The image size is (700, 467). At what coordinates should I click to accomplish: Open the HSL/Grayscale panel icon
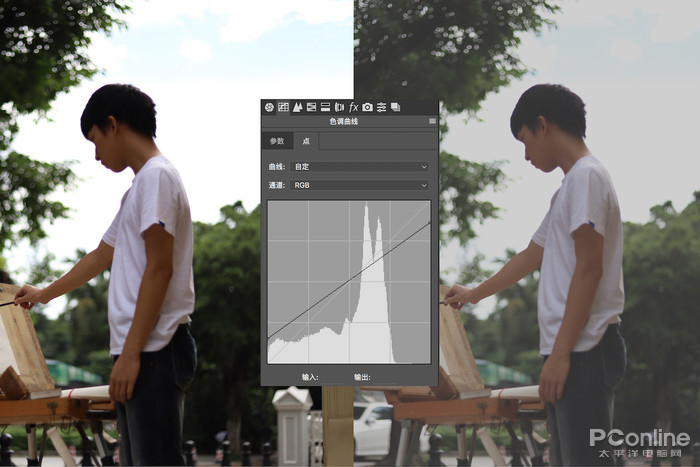tap(312, 107)
